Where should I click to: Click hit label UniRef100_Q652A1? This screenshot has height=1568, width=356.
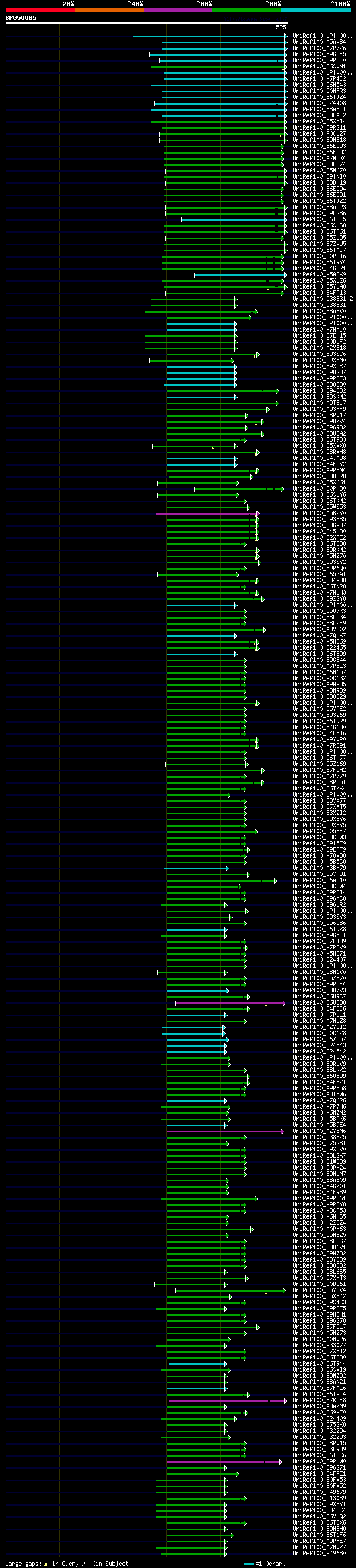(319, 574)
